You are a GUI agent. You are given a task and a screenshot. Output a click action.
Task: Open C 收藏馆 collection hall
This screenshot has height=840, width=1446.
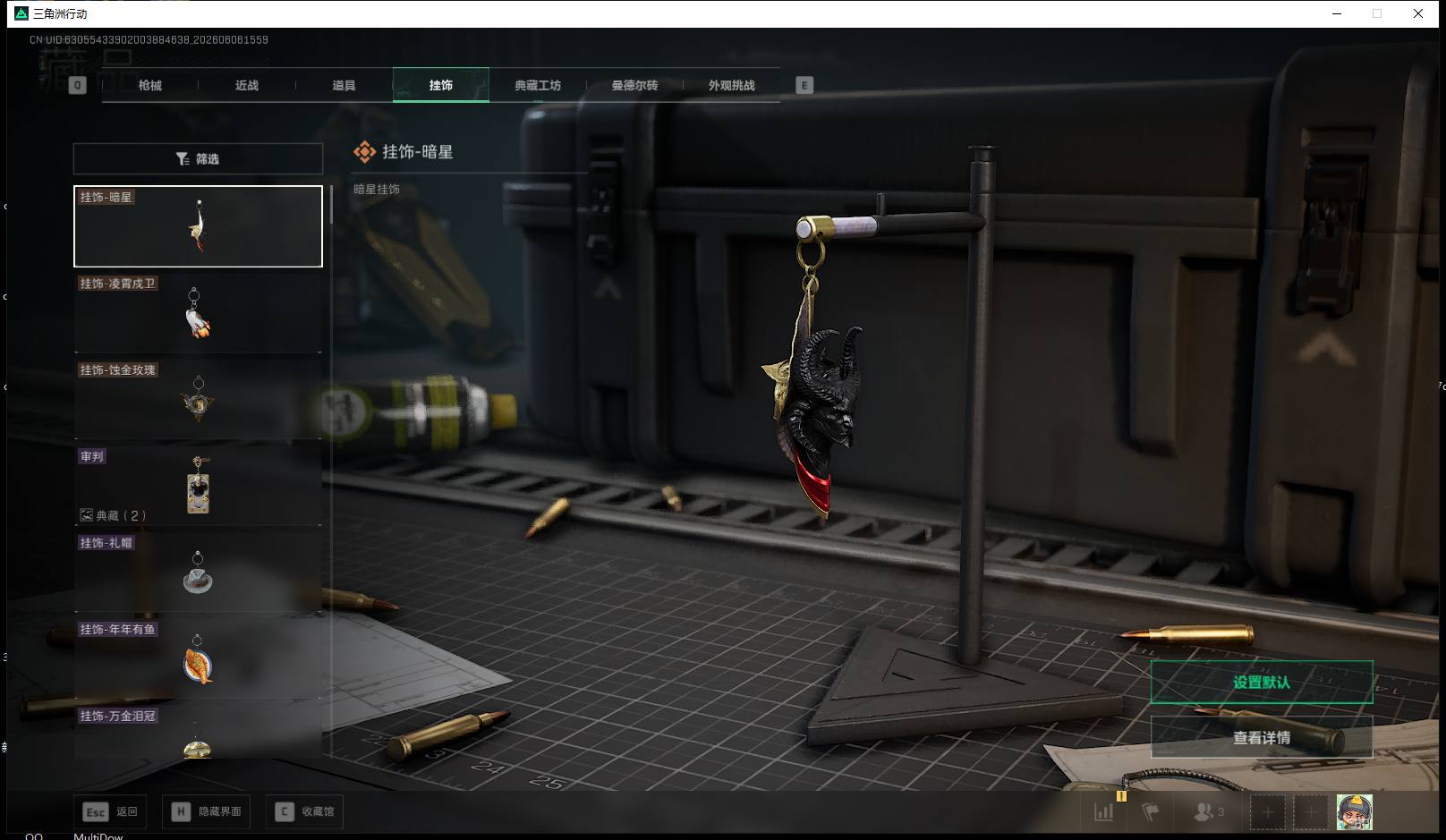pyautogui.click(x=305, y=811)
